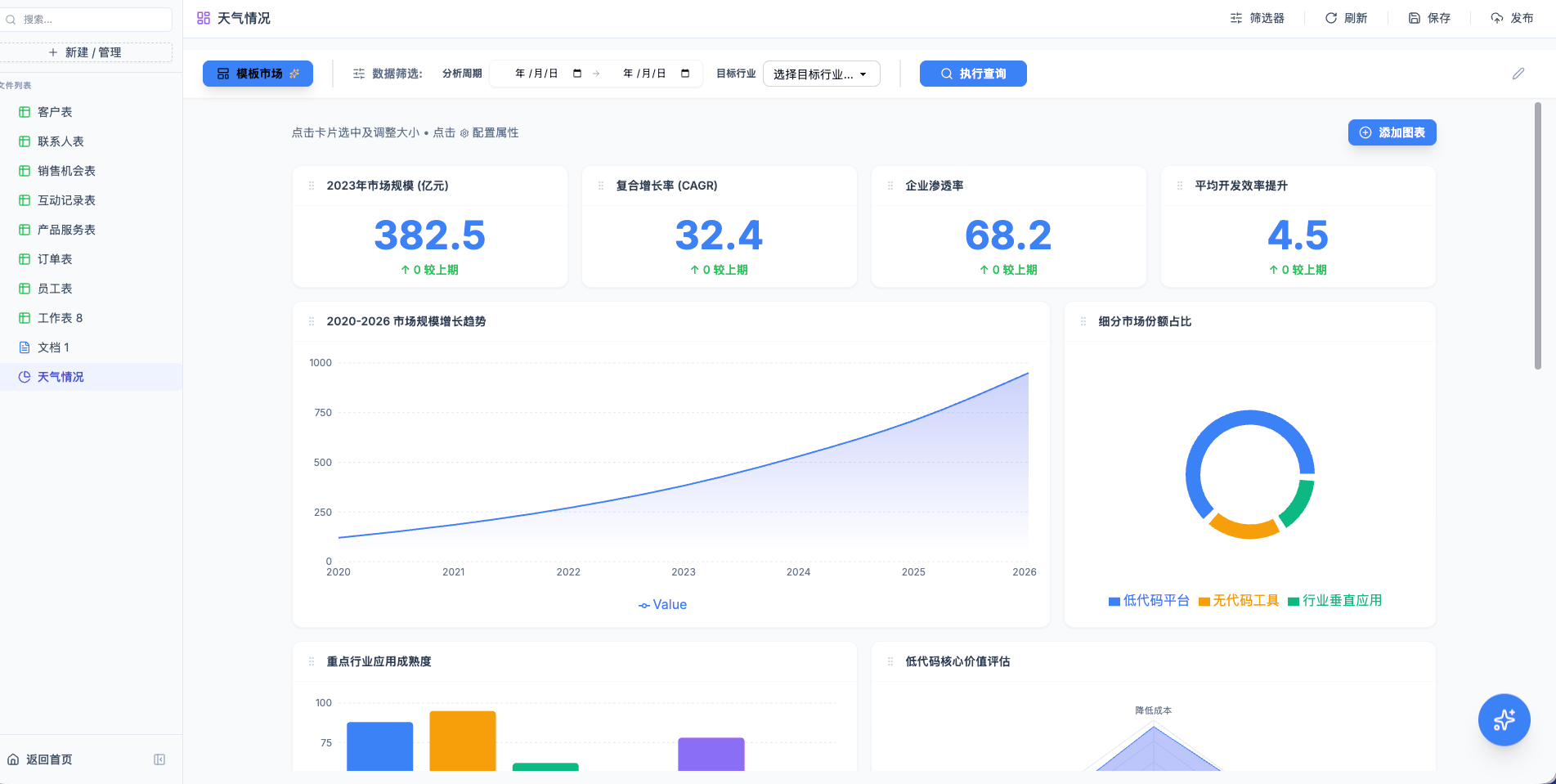
Task: Click the gear icon in hint text
Action: click(x=464, y=133)
